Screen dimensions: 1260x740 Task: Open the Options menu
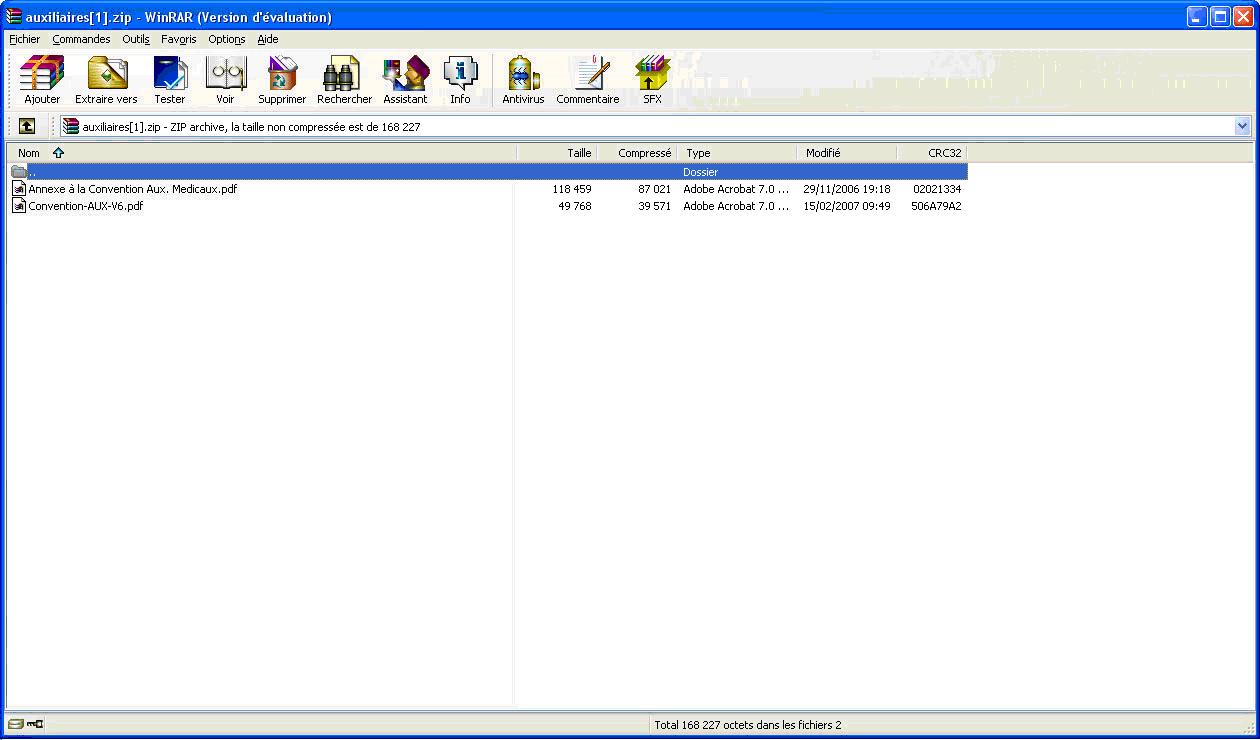(x=227, y=39)
